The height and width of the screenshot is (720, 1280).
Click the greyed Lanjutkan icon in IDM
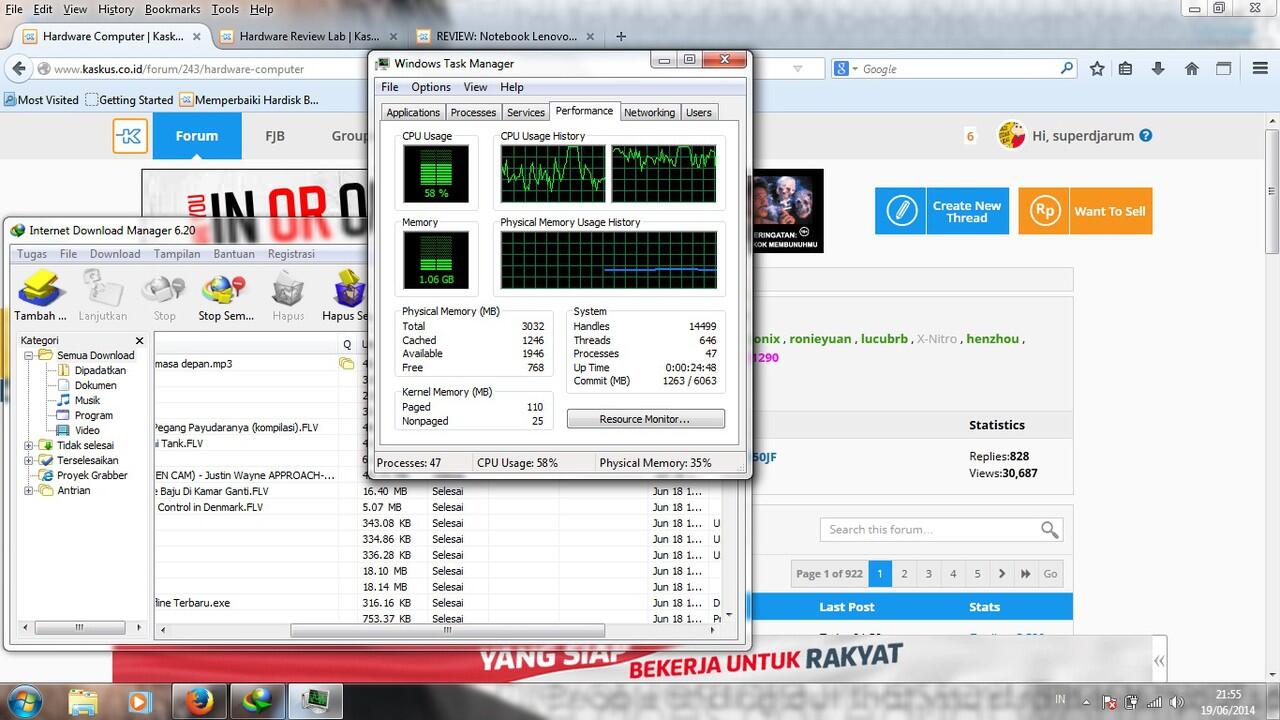[x=102, y=290]
